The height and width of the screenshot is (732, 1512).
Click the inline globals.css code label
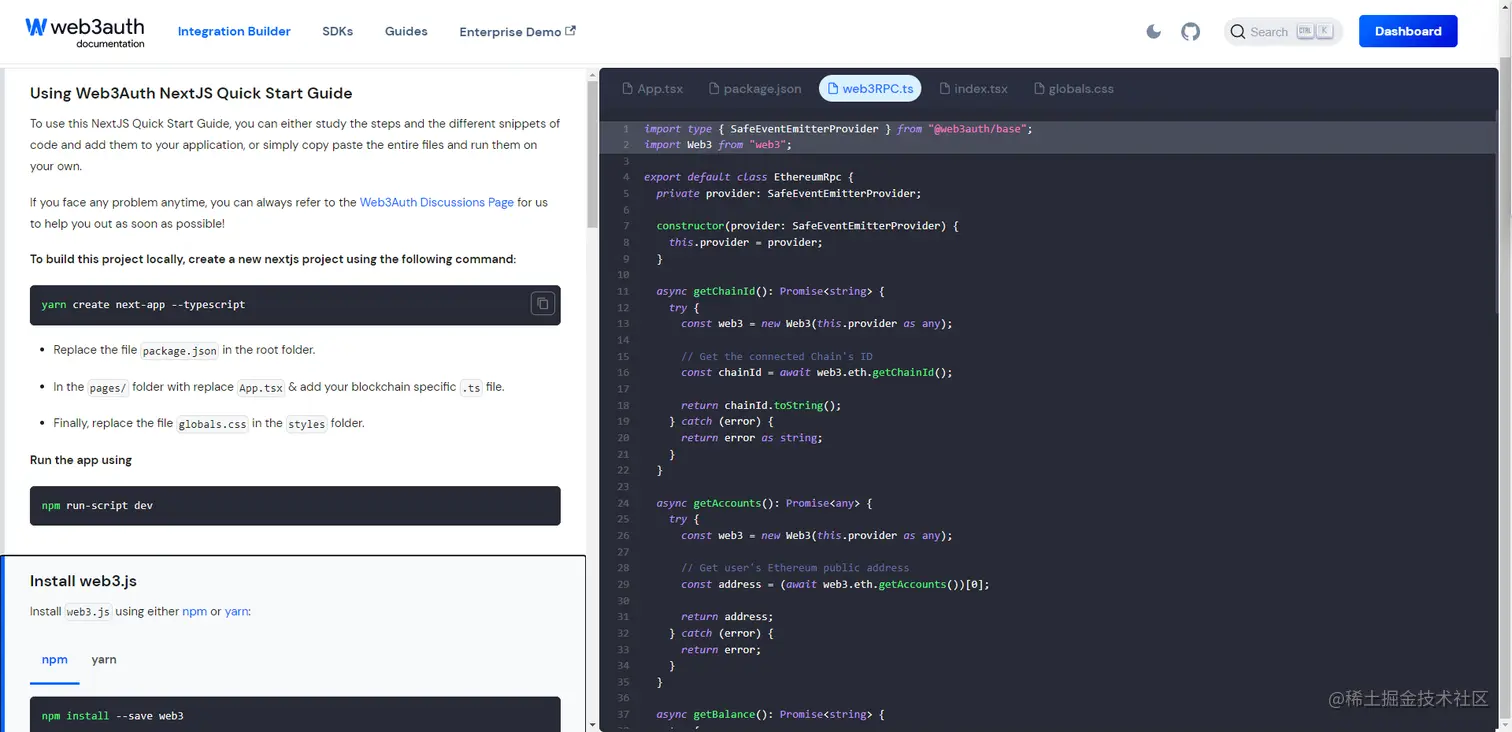[212, 424]
